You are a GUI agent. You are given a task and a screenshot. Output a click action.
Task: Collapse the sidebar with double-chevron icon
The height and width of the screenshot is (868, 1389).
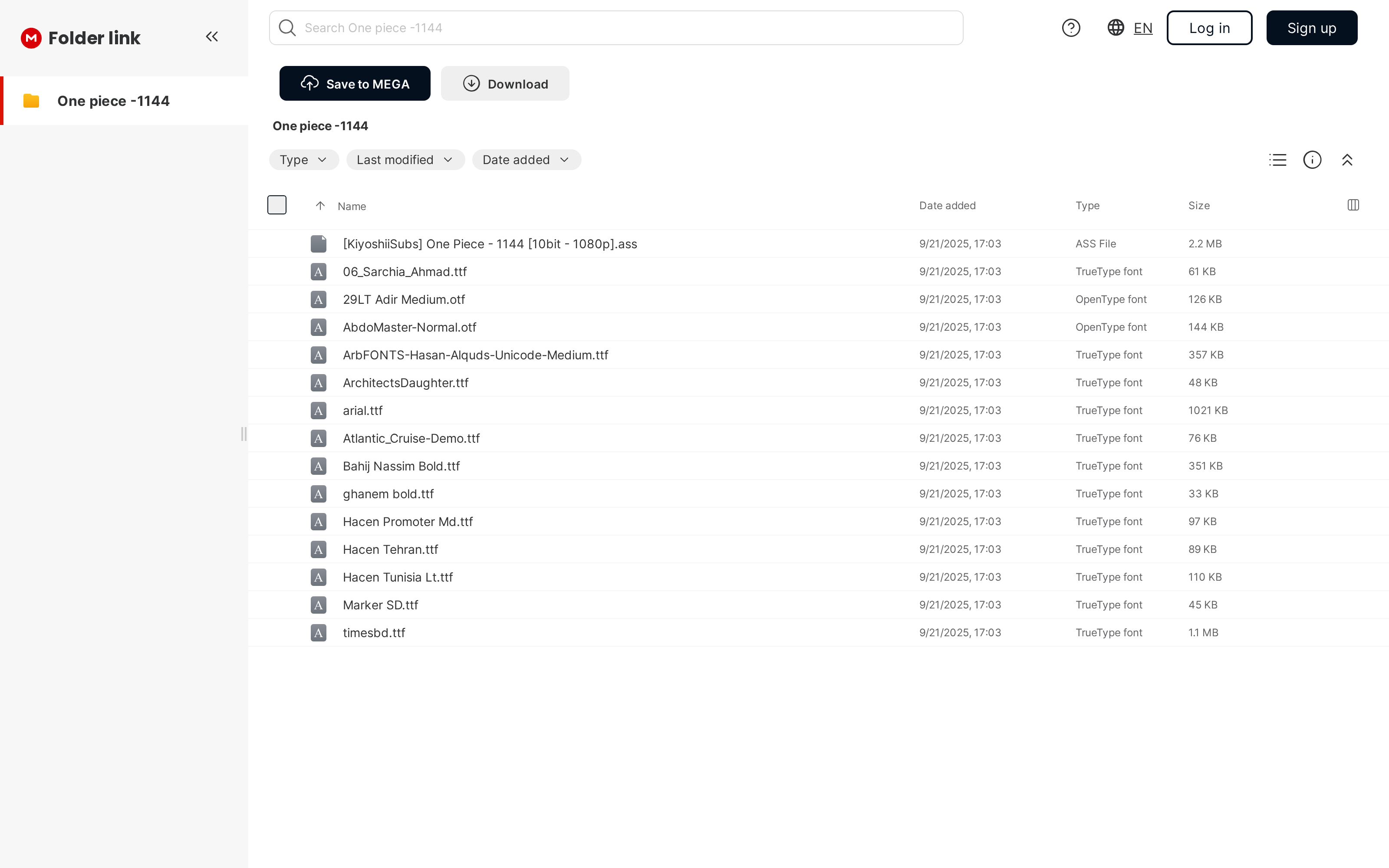tap(212, 37)
